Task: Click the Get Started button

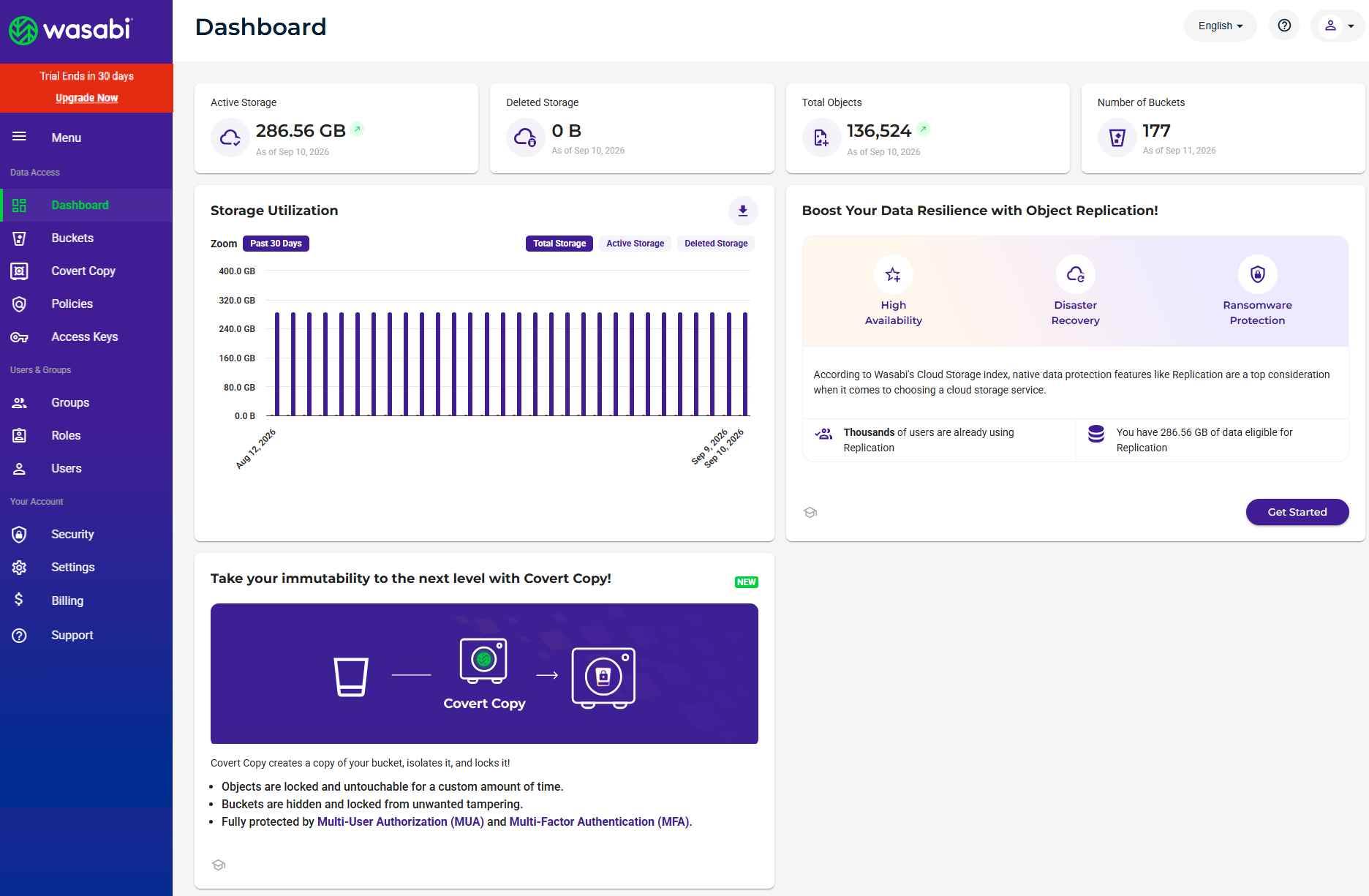Action: pos(1297,512)
